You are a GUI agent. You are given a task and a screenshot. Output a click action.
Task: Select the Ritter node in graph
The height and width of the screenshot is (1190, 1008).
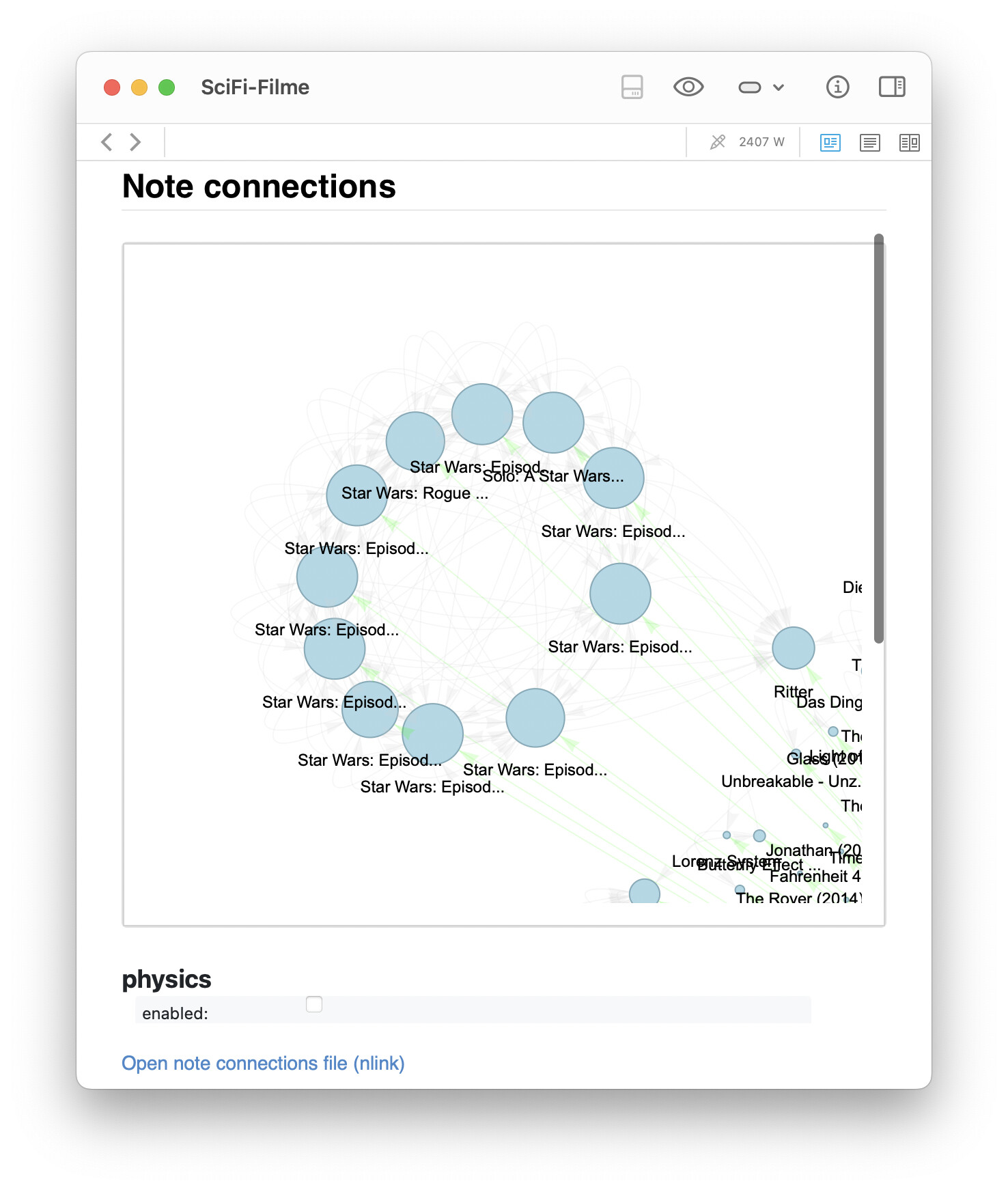(794, 648)
